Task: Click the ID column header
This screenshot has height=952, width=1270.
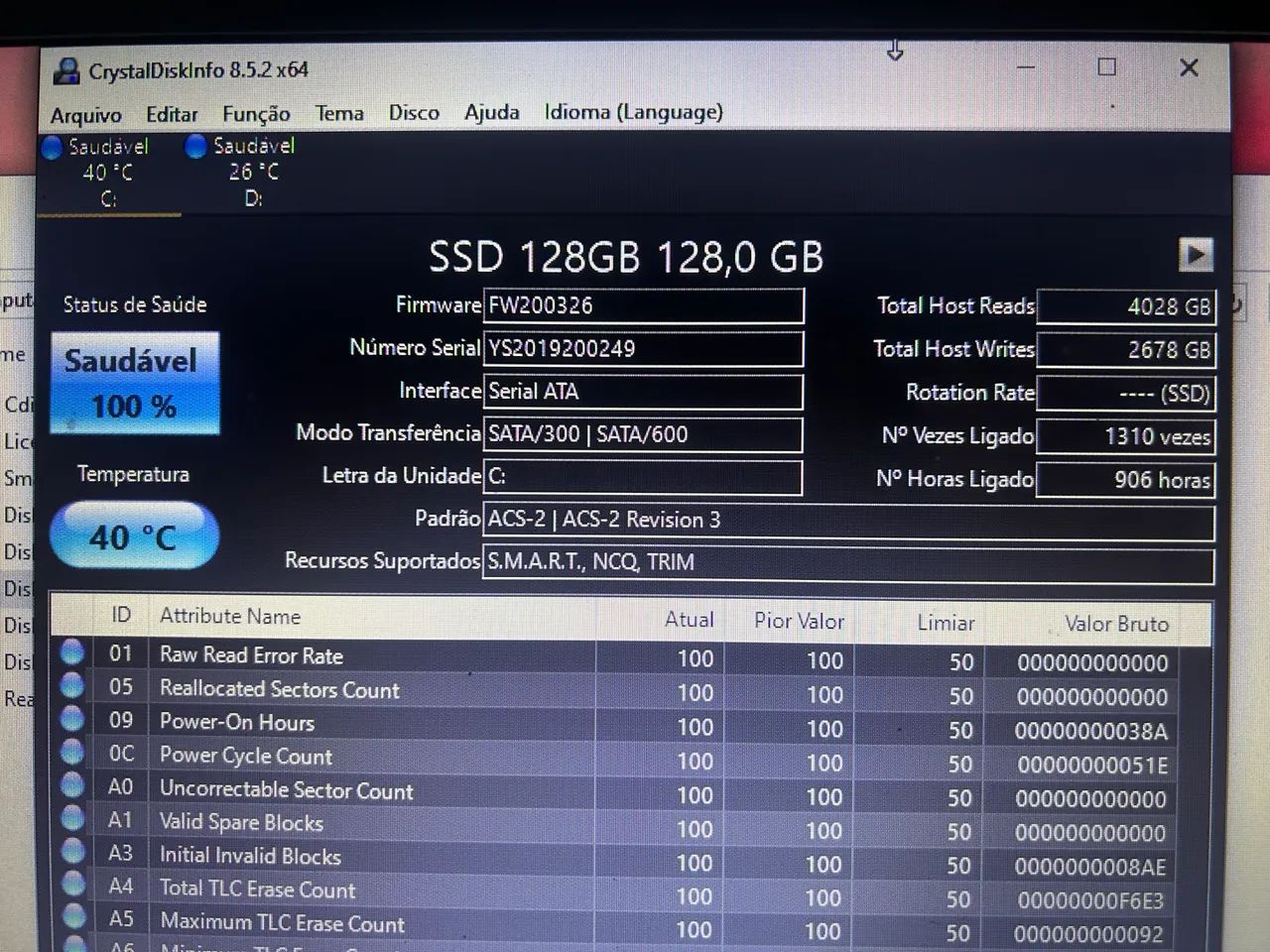Action: coord(121,615)
